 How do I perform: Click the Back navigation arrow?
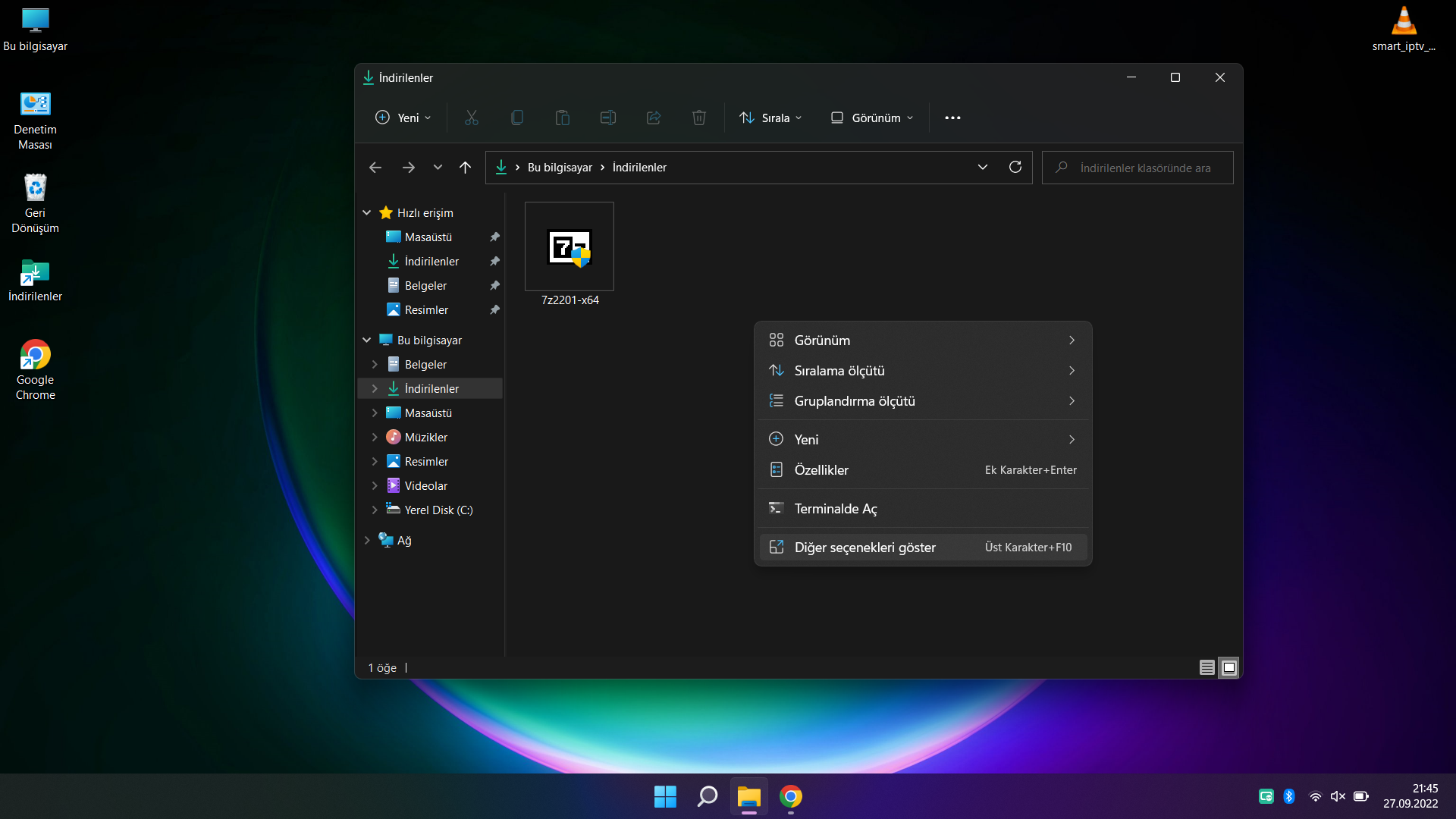pyautogui.click(x=375, y=167)
